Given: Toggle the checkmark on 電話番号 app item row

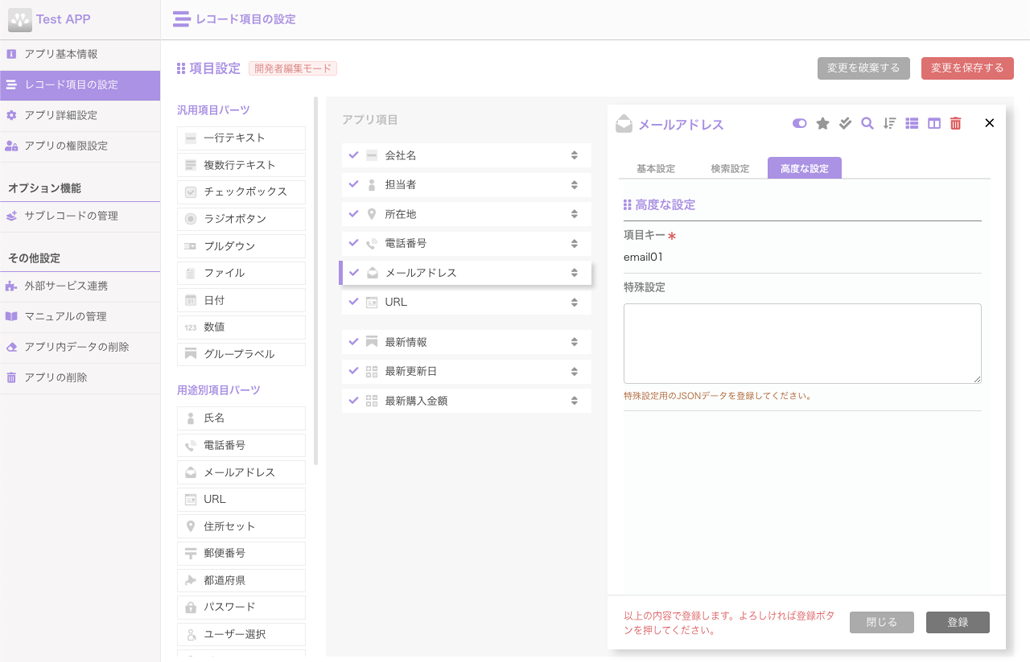Looking at the screenshot, I should click(353, 243).
